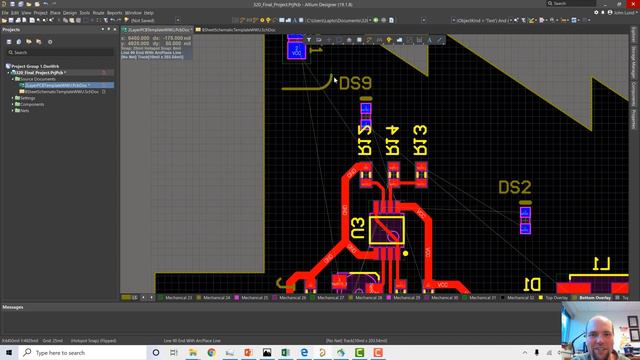The height and width of the screenshot is (360, 640).
Task: Select the Project Group 1.DsnWrk item
Action: point(33,66)
